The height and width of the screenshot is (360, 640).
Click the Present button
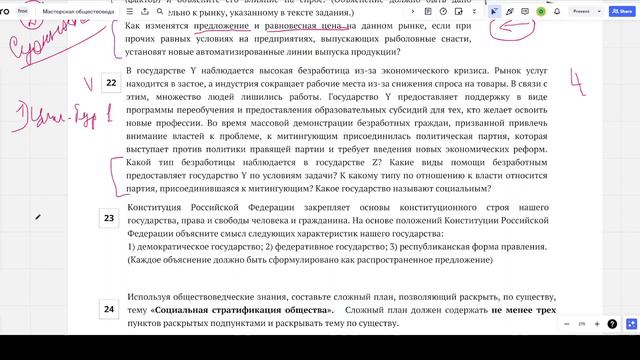click(x=581, y=11)
